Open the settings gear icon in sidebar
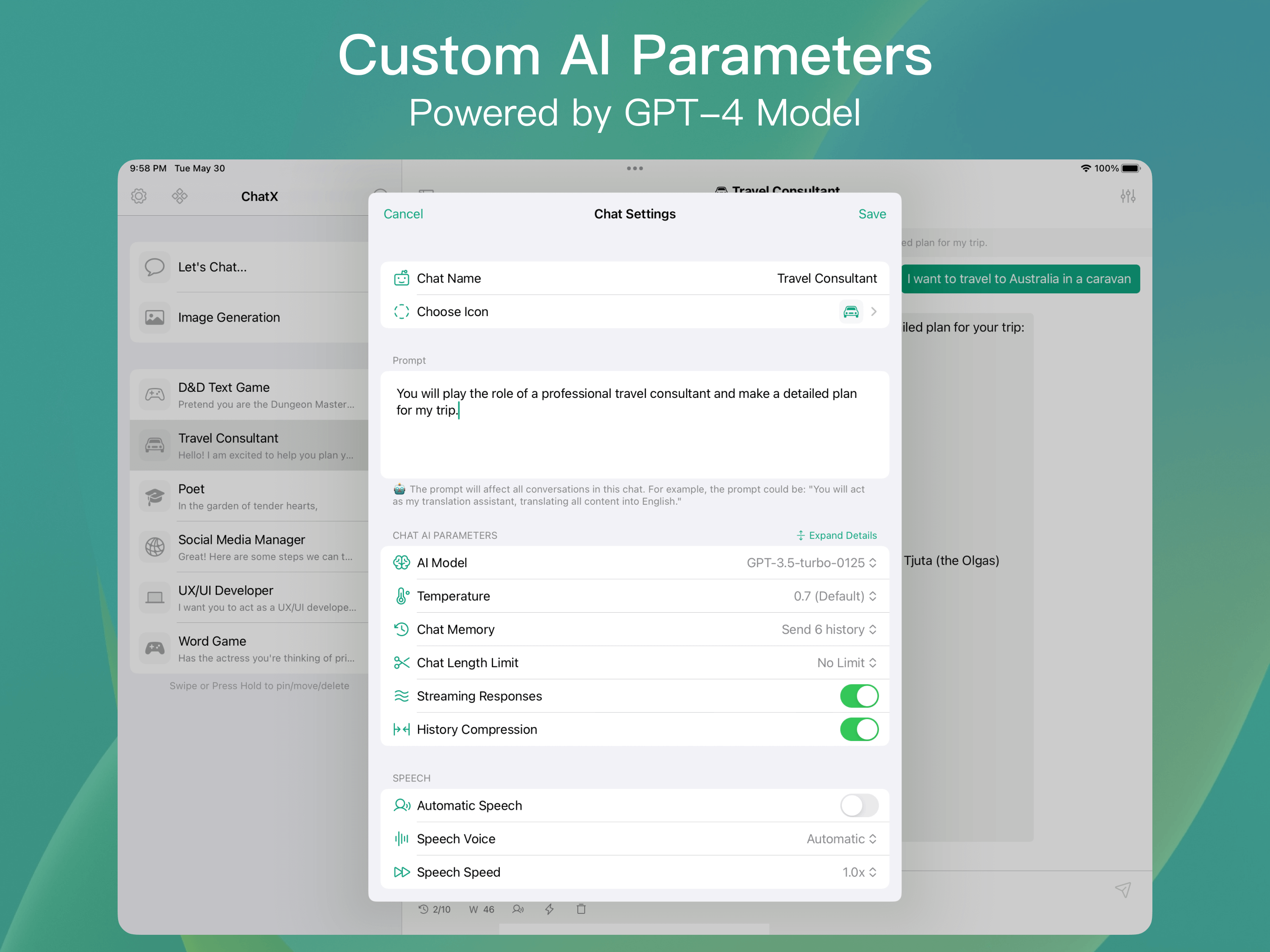1270x952 pixels. (x=139, y=196)
